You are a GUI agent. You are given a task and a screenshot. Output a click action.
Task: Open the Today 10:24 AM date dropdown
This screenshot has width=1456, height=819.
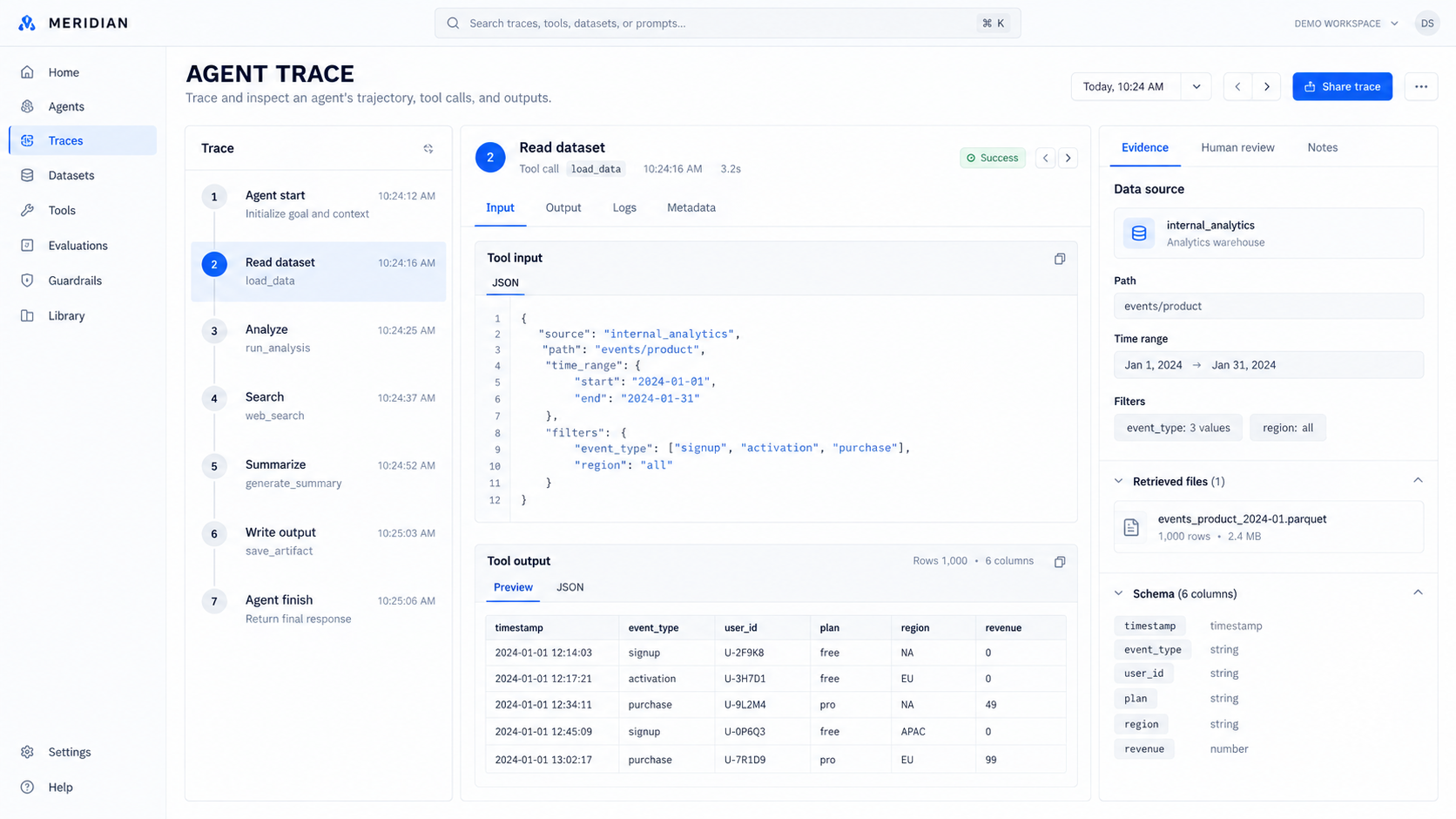click(x=1141, y=86)
